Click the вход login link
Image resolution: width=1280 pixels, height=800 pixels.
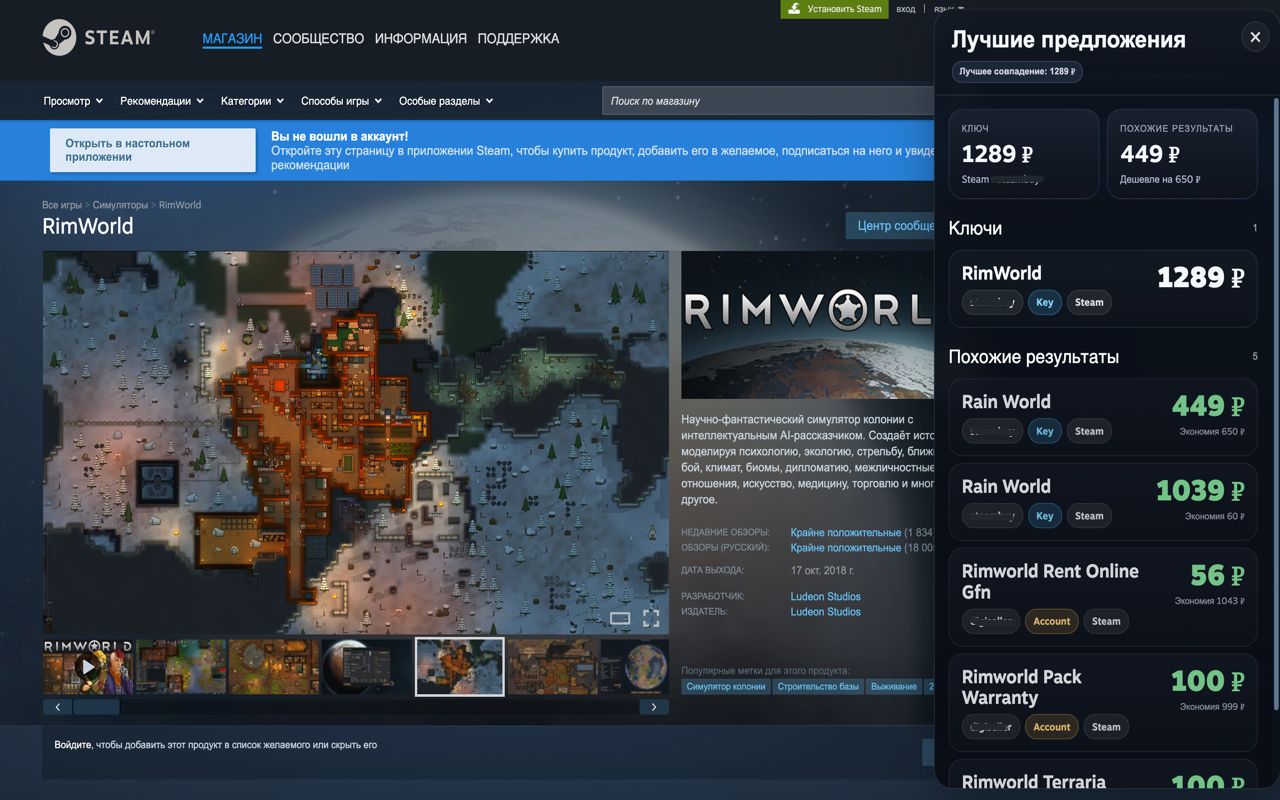pyautogui.click(x=905, y=9)
